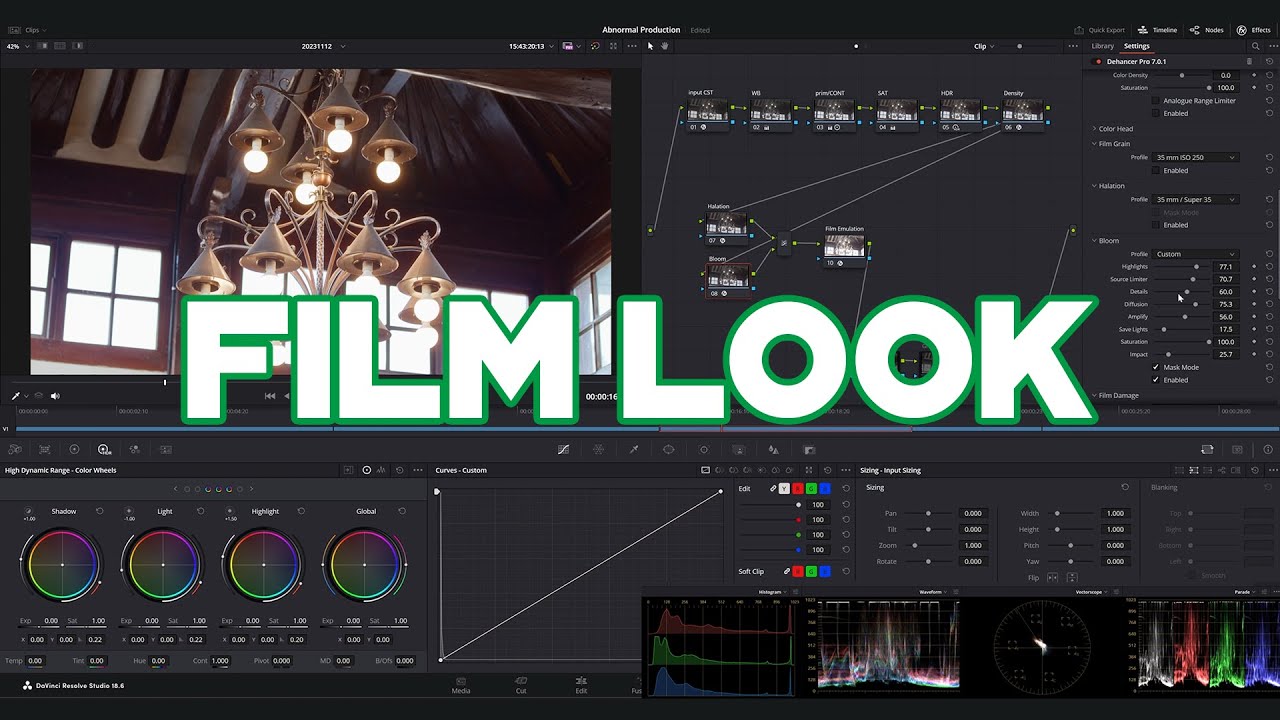Viewport: 1280px width, 720px height.
Task: Select the Film Emulation node 10
Action: [844, 249]
